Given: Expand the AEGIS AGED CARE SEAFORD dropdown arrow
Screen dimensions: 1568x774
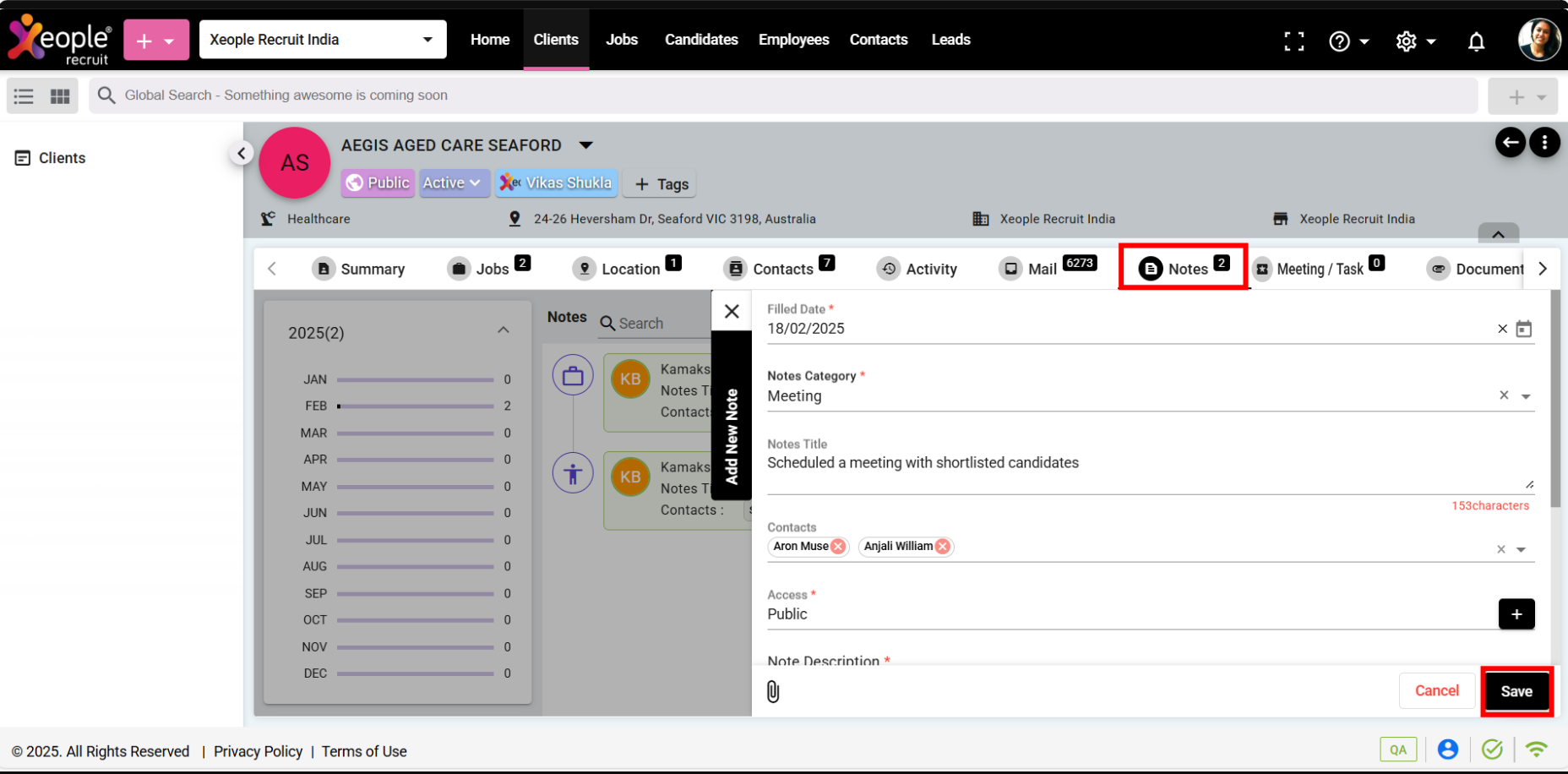Looking at the screenshot, I should point(586,145).
